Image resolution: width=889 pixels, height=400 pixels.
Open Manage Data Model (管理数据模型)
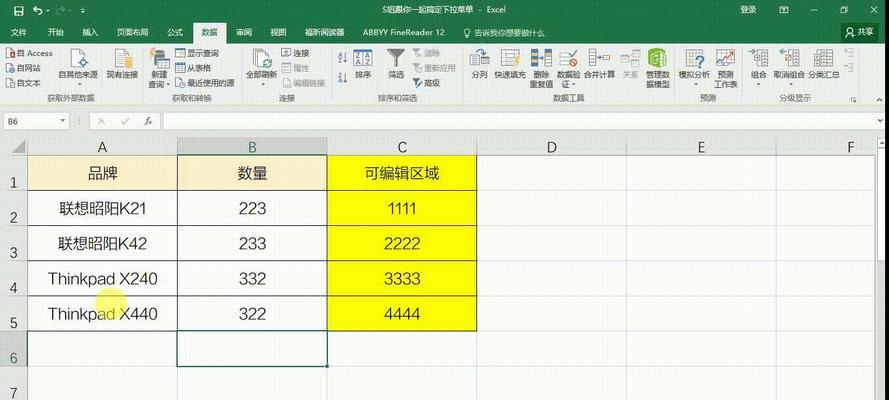(658, 68)
